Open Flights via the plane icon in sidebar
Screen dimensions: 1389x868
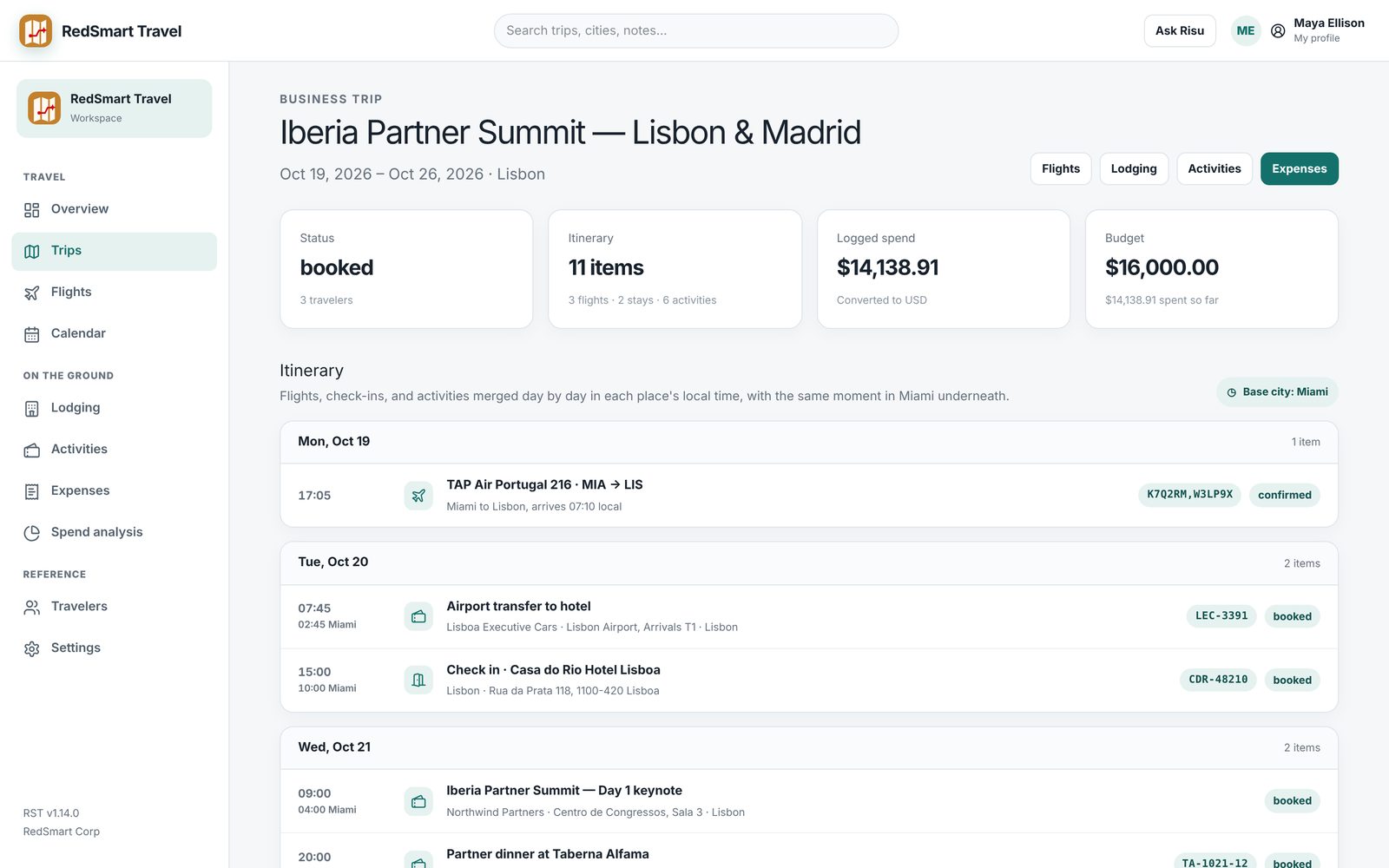coord(32,293)
